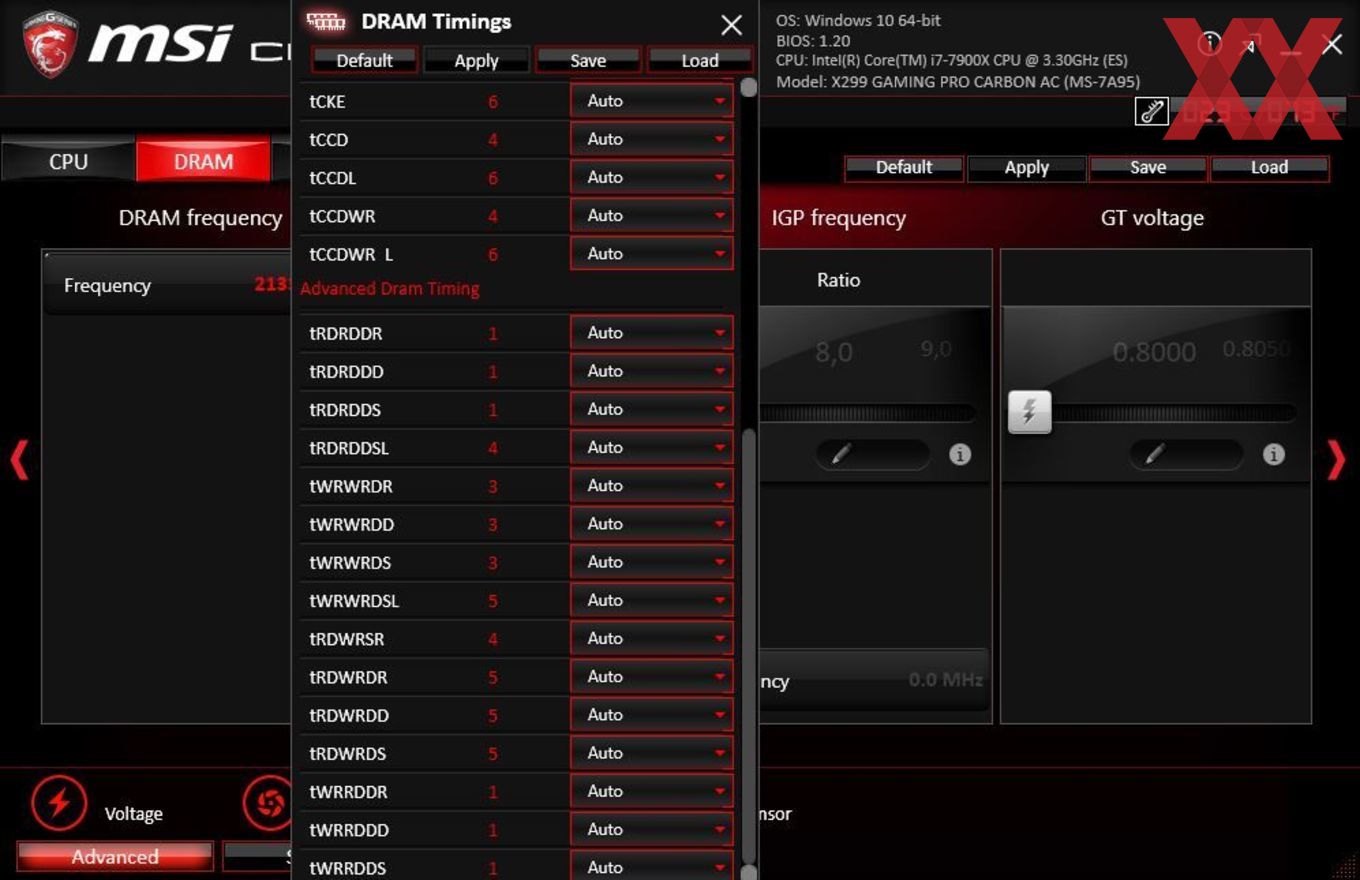Open the info icon in title bar

coord(1211,43)
